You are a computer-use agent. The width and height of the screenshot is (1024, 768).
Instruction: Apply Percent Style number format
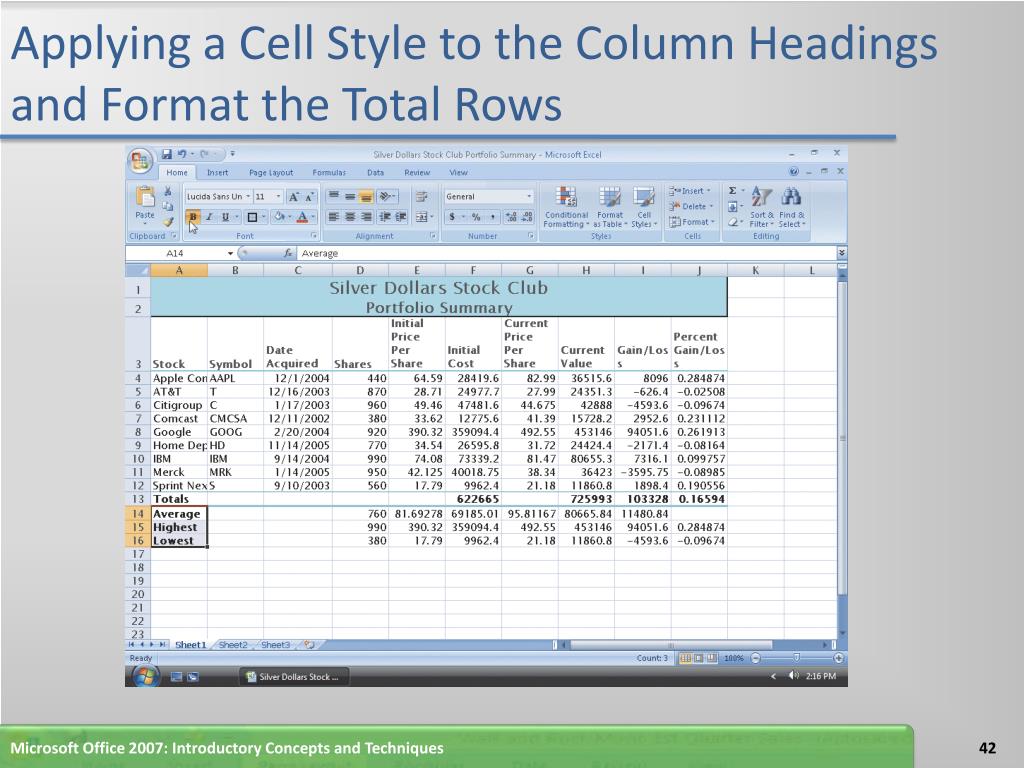476,217
